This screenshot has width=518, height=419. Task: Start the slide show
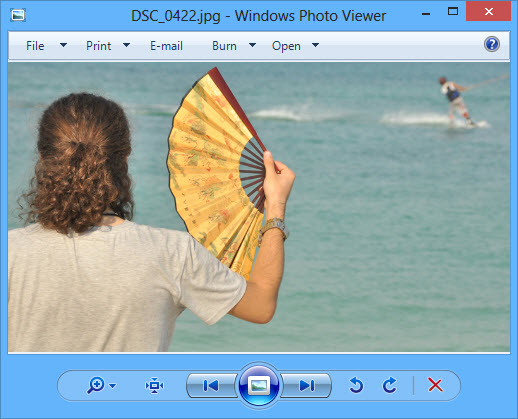coord(259,385)
